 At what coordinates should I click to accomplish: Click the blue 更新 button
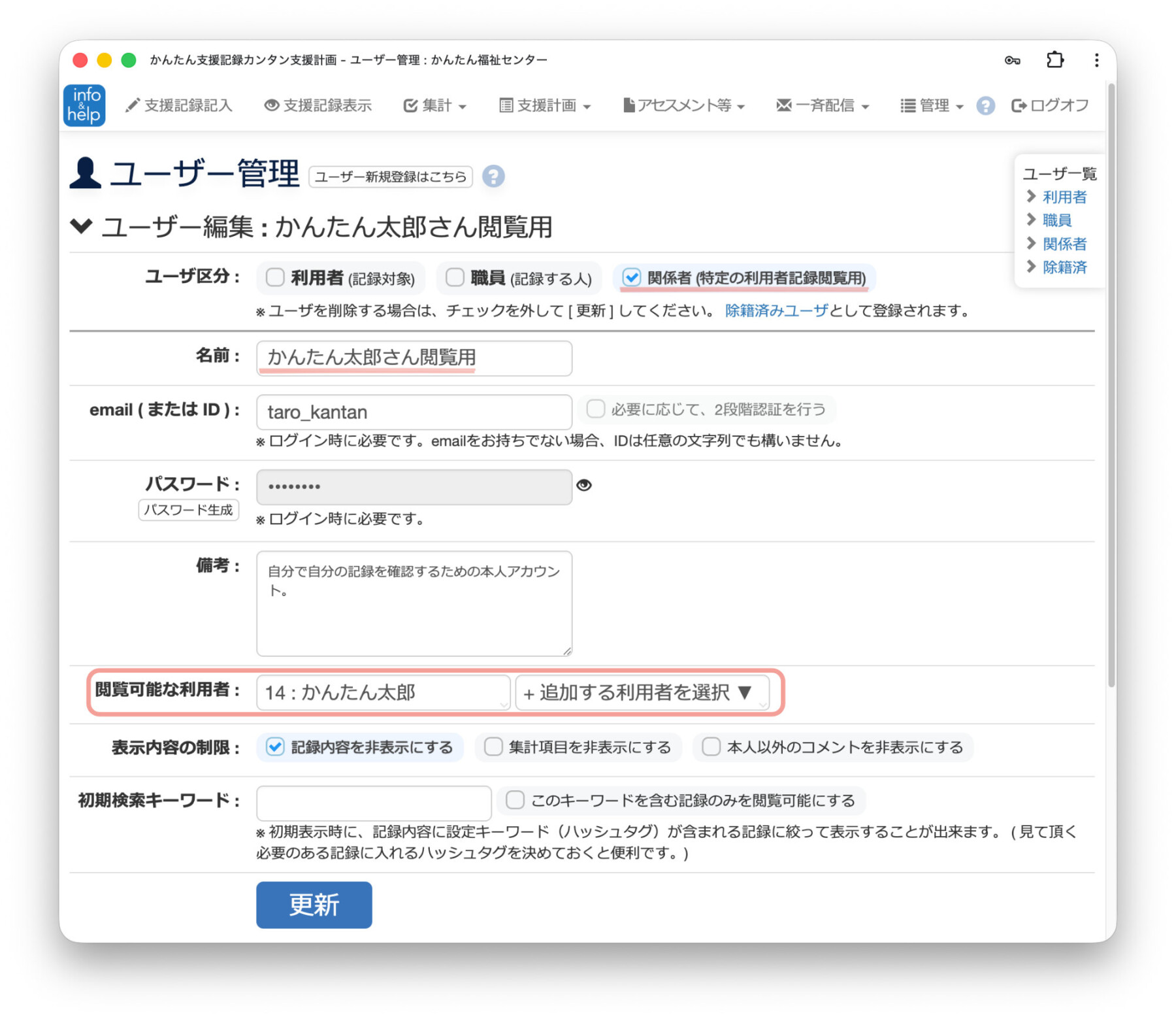coord(314,905)
